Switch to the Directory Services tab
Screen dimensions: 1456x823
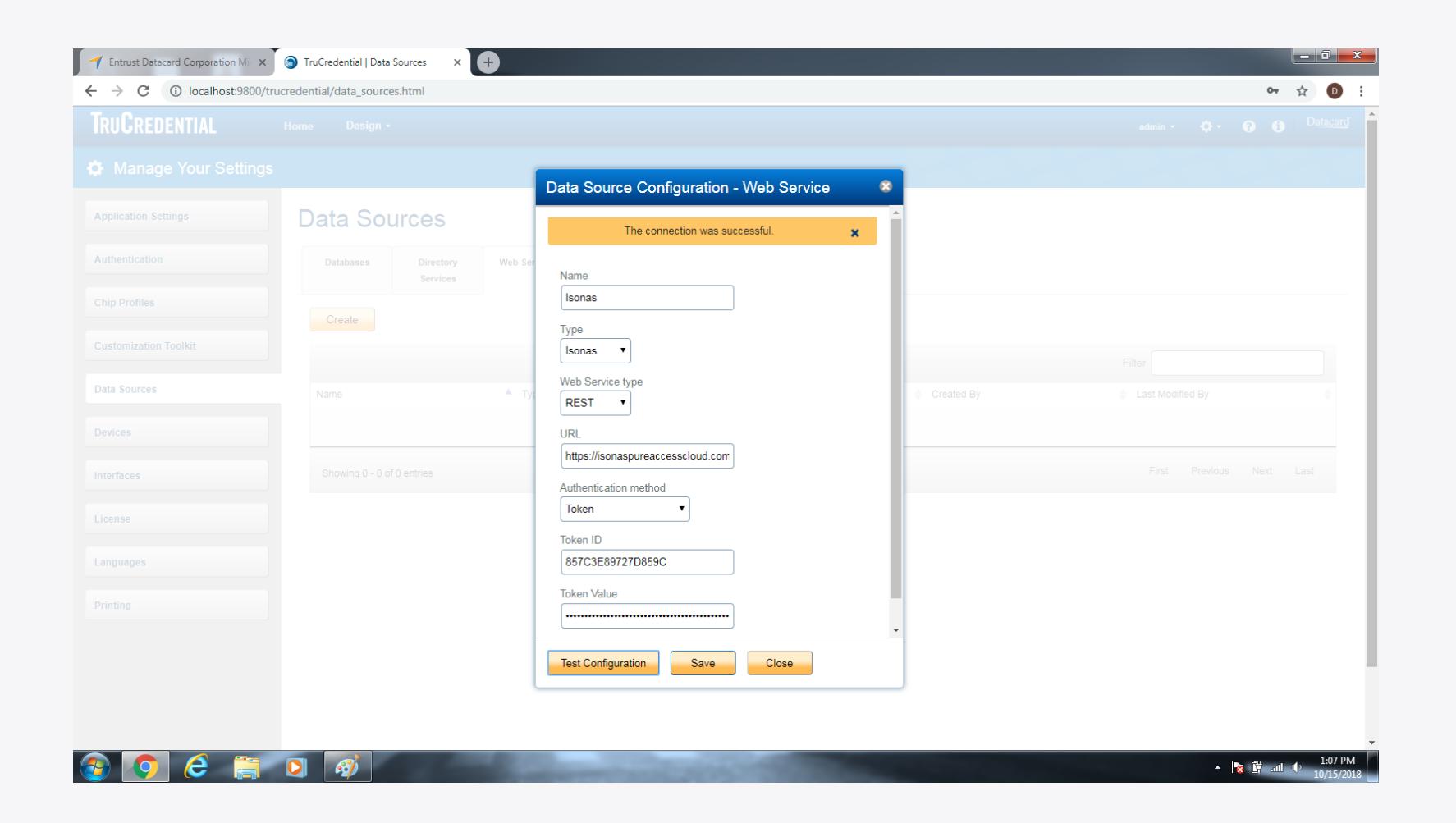click(437, 270)
